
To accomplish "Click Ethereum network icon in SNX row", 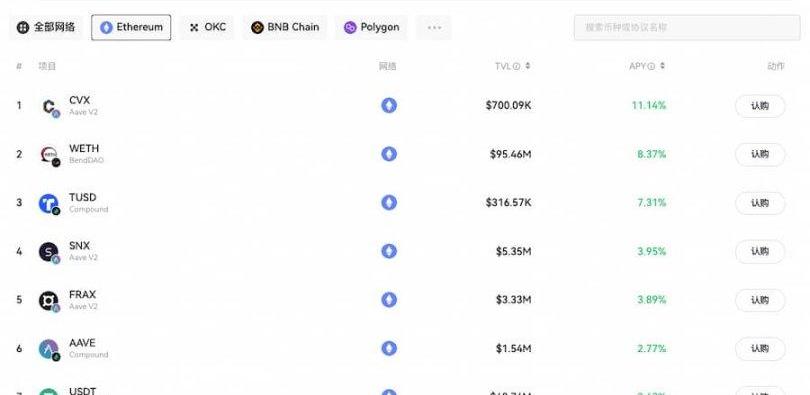I will tap(389, 251).
